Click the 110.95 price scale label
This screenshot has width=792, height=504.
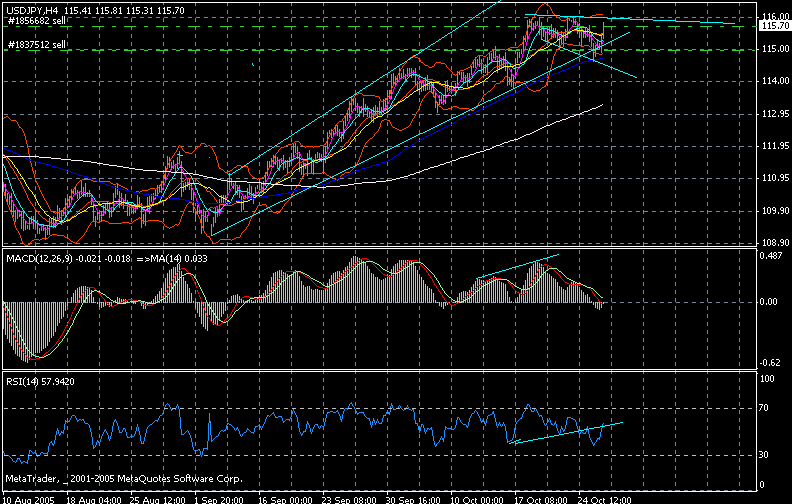[x=775, y=178]
